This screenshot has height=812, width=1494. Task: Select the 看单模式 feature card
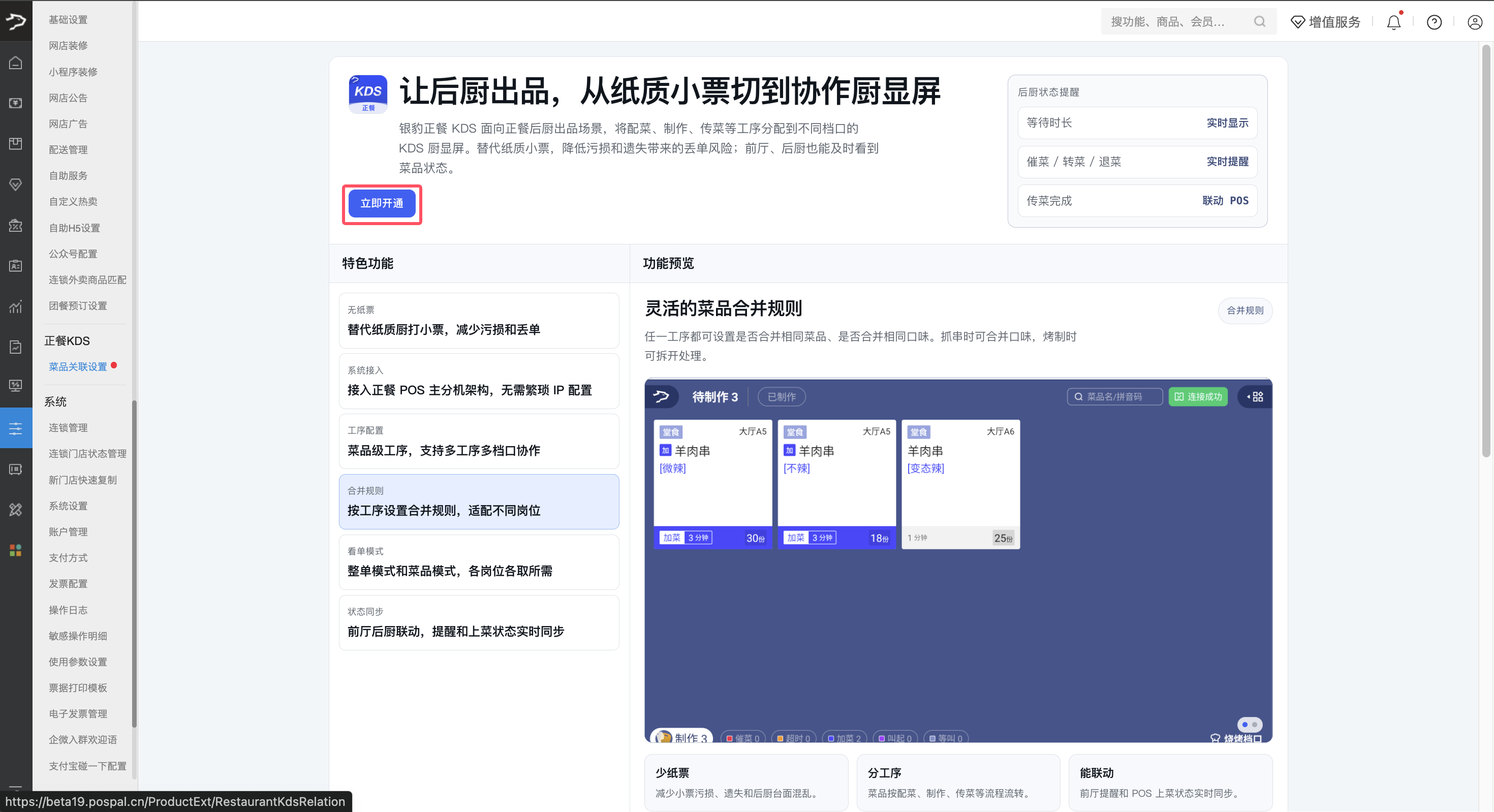tap(479, 562)
